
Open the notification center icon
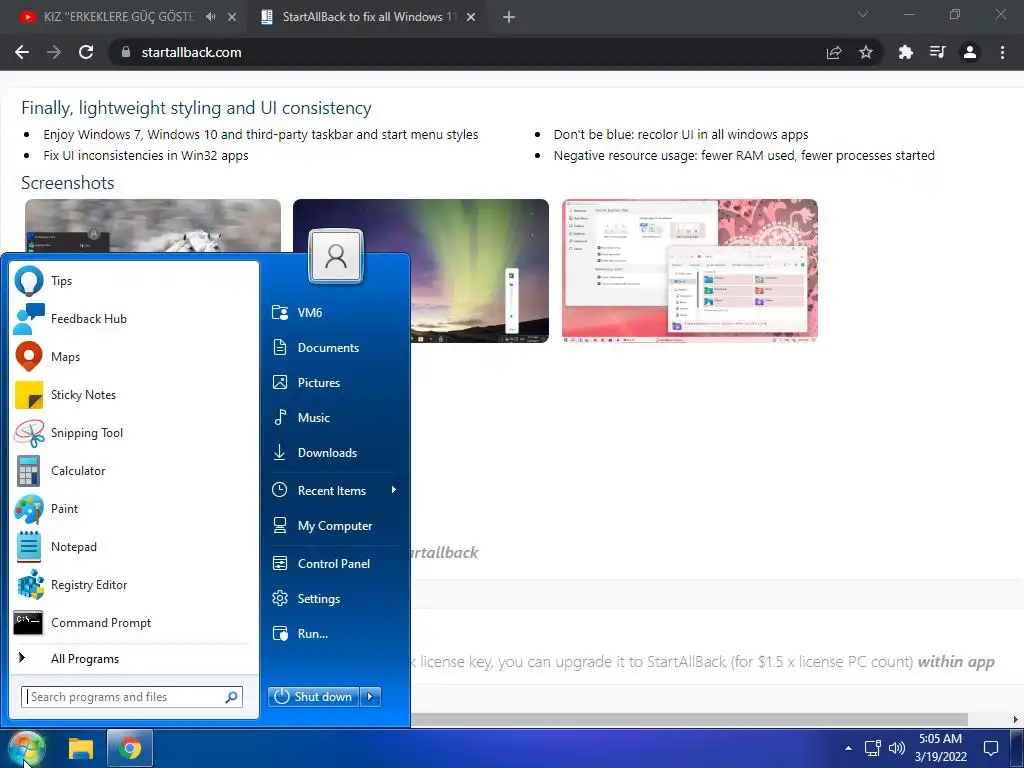tap(991, 748)
